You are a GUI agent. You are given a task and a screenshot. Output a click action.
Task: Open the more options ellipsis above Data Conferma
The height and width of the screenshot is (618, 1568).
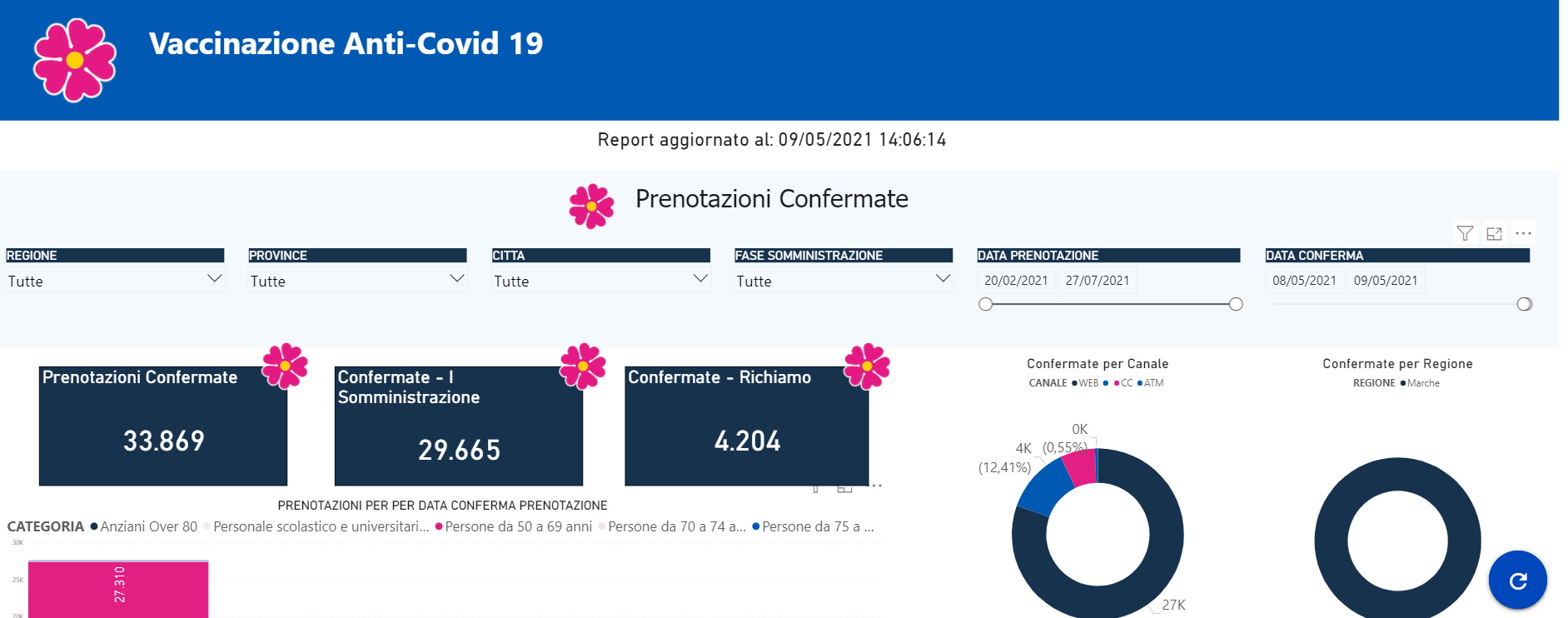[x=1523, y=233]
